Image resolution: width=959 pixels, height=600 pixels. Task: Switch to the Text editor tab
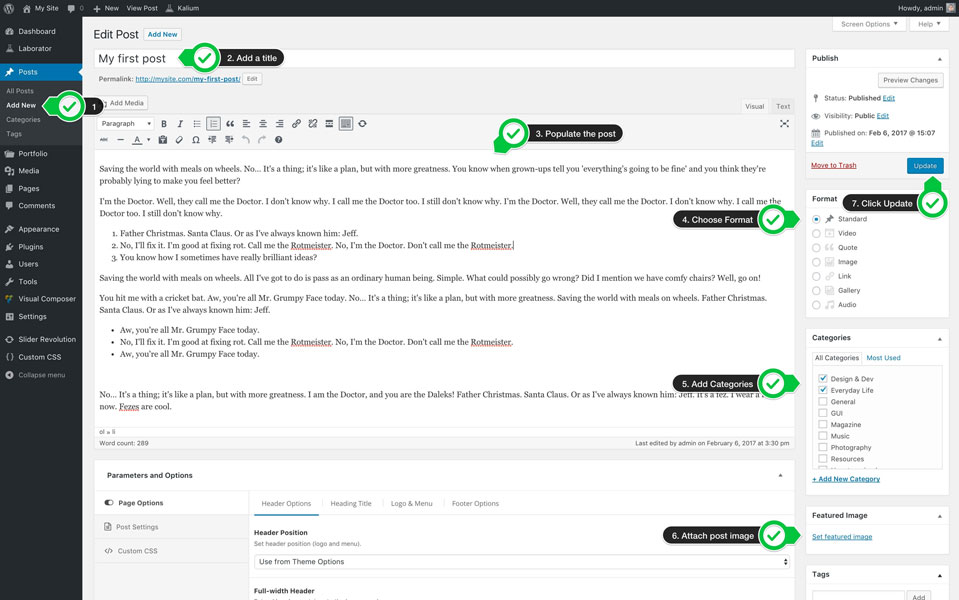(783, 106)
